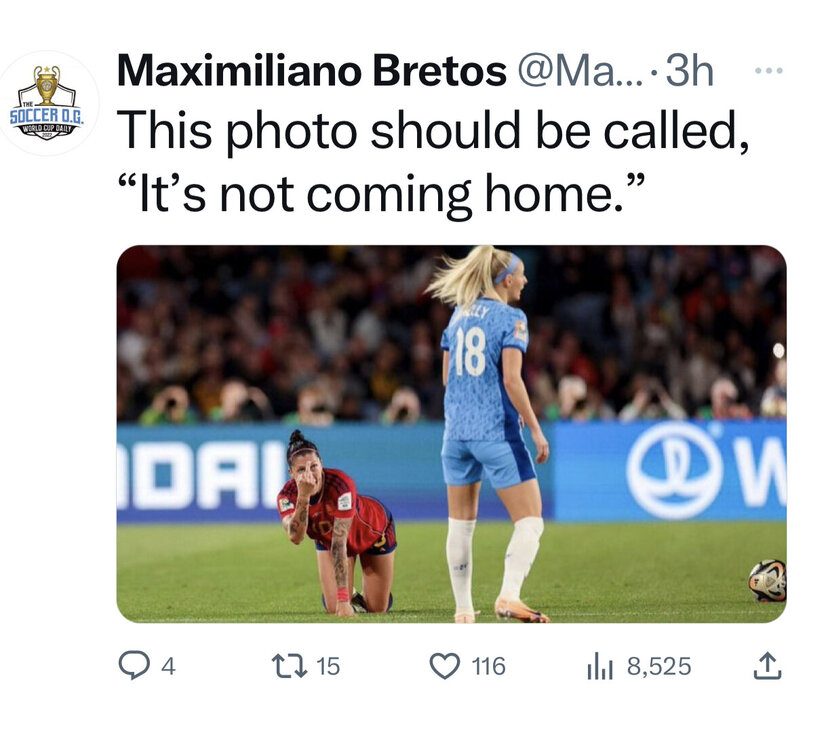Open the view analytics bar chart icon
The height and width of the screenshot is (750, 828).
tap(599, 666)
